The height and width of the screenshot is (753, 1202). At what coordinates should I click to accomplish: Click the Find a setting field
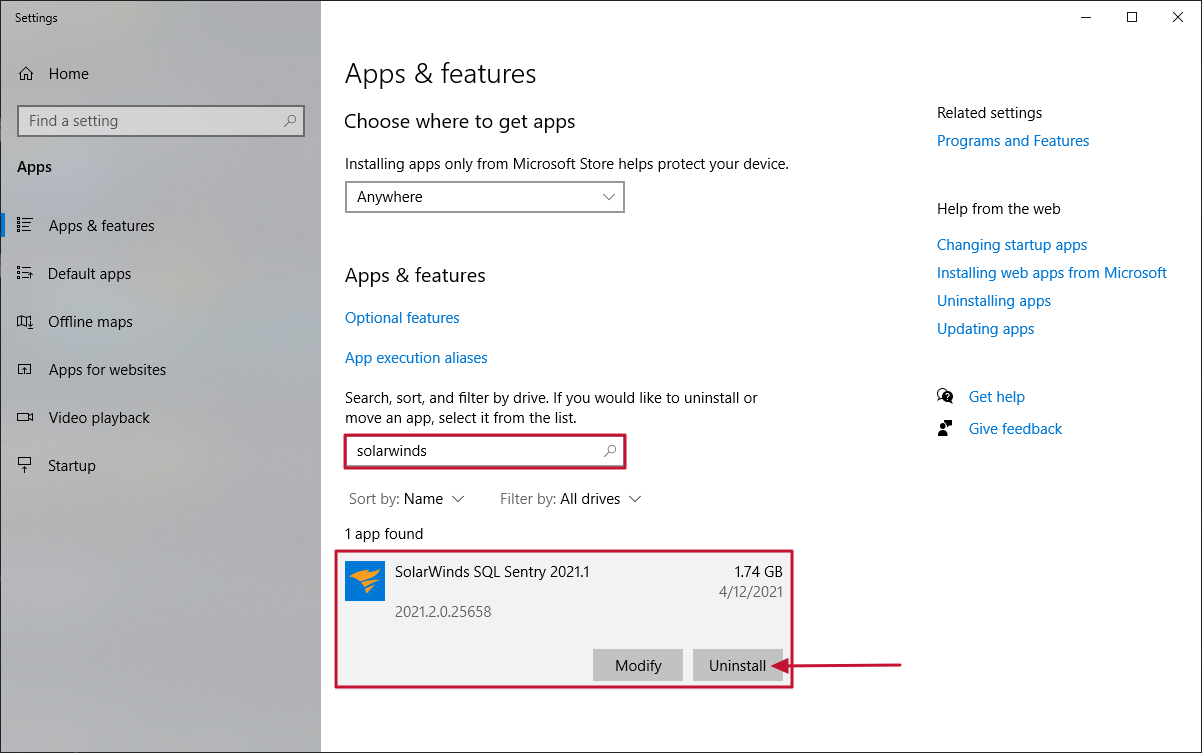click(x=150, y=121)
